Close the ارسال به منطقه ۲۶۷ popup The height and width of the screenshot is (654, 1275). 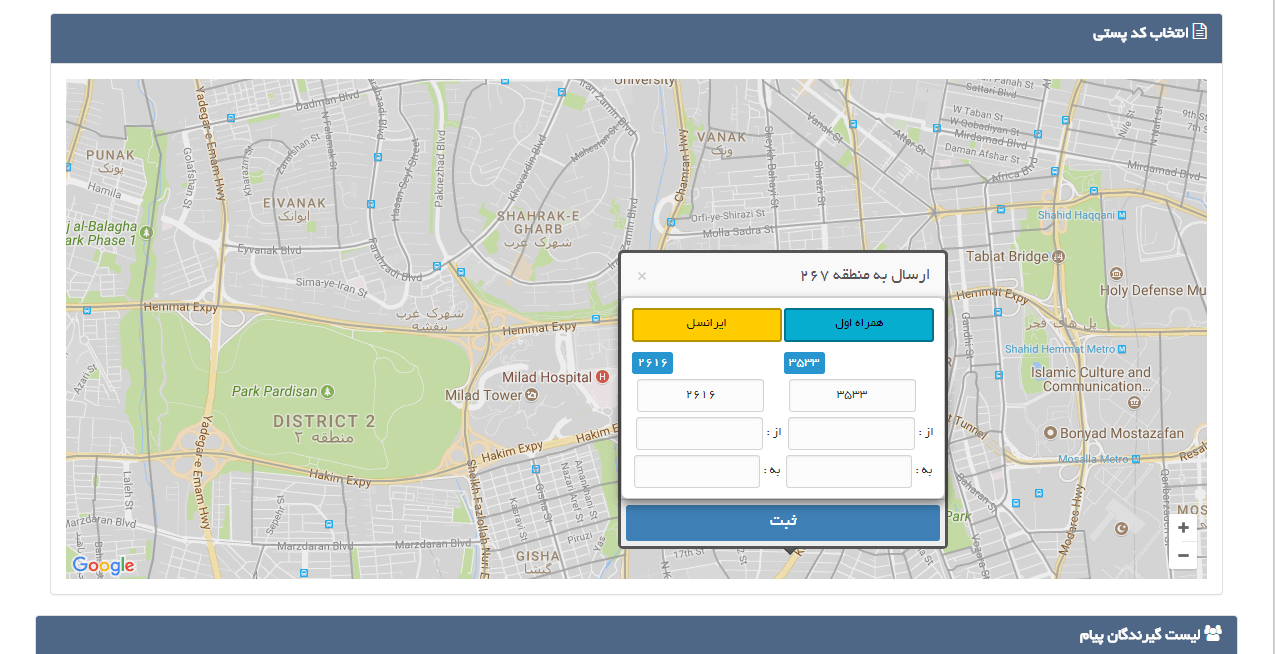pyautogui.click(x=642, y=276)
